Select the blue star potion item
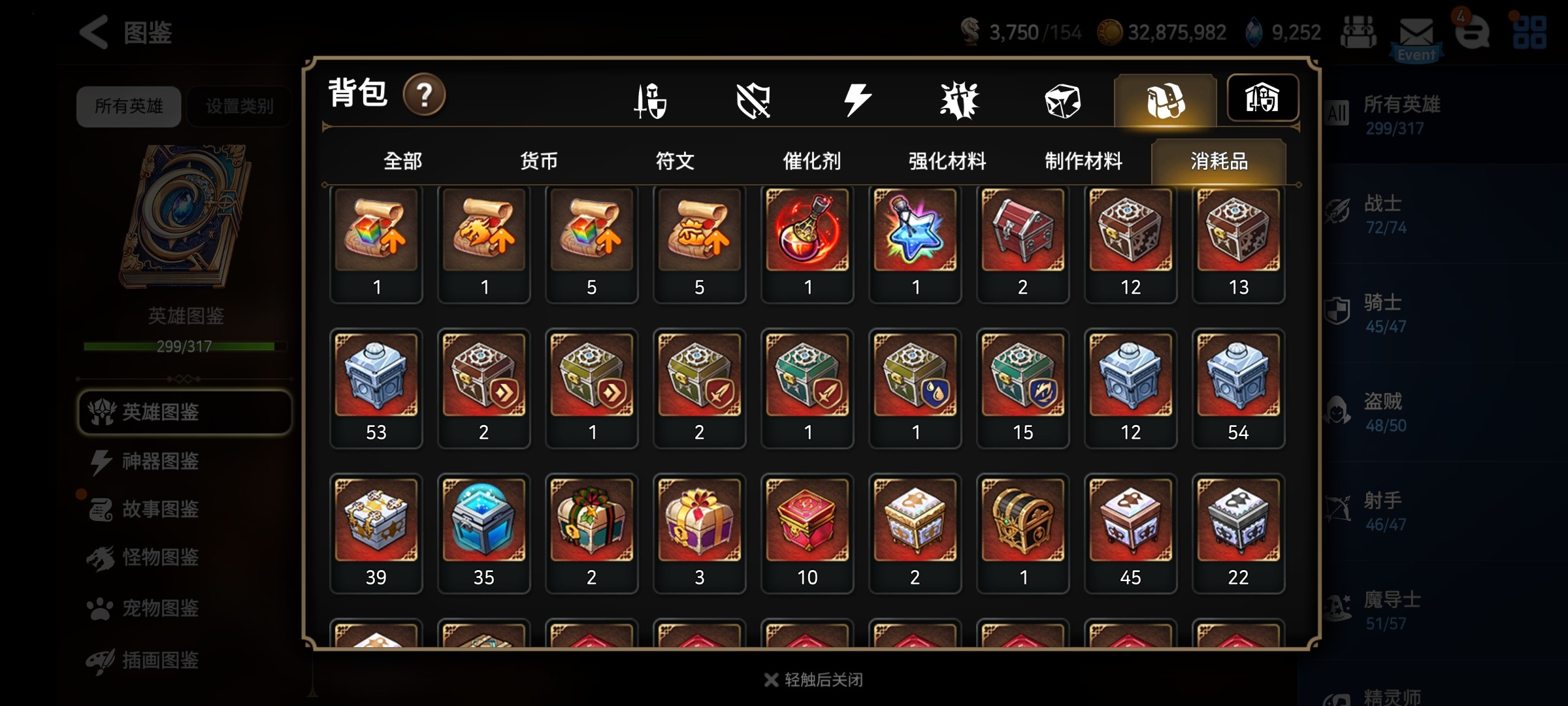 [915, 244]
